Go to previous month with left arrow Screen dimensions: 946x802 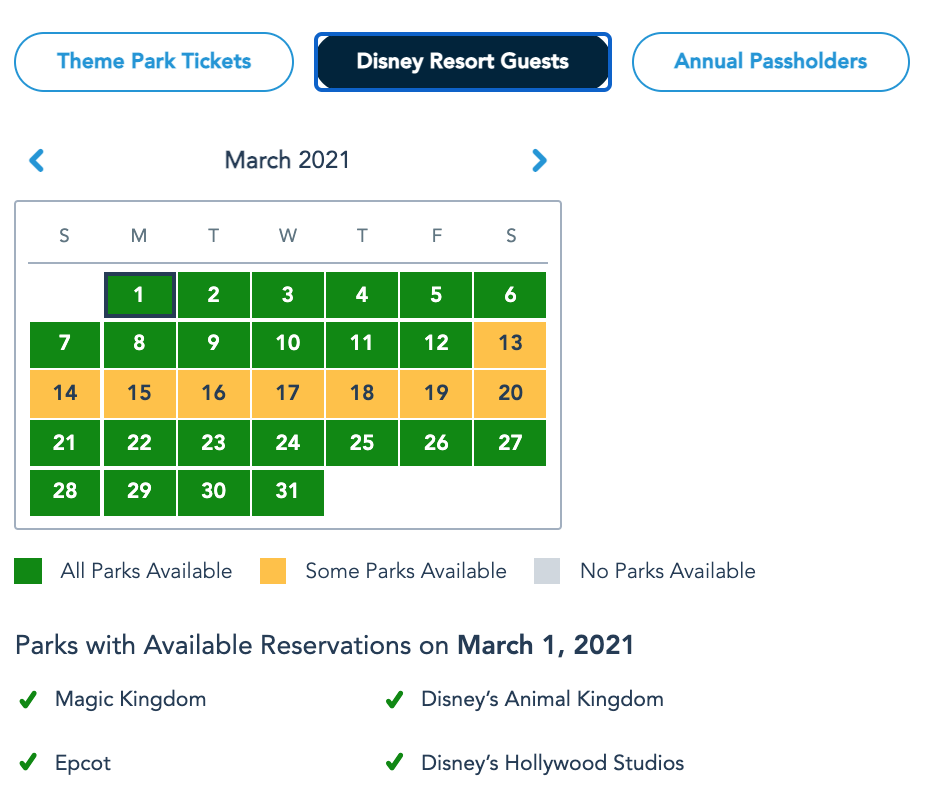tap(37, 160)
